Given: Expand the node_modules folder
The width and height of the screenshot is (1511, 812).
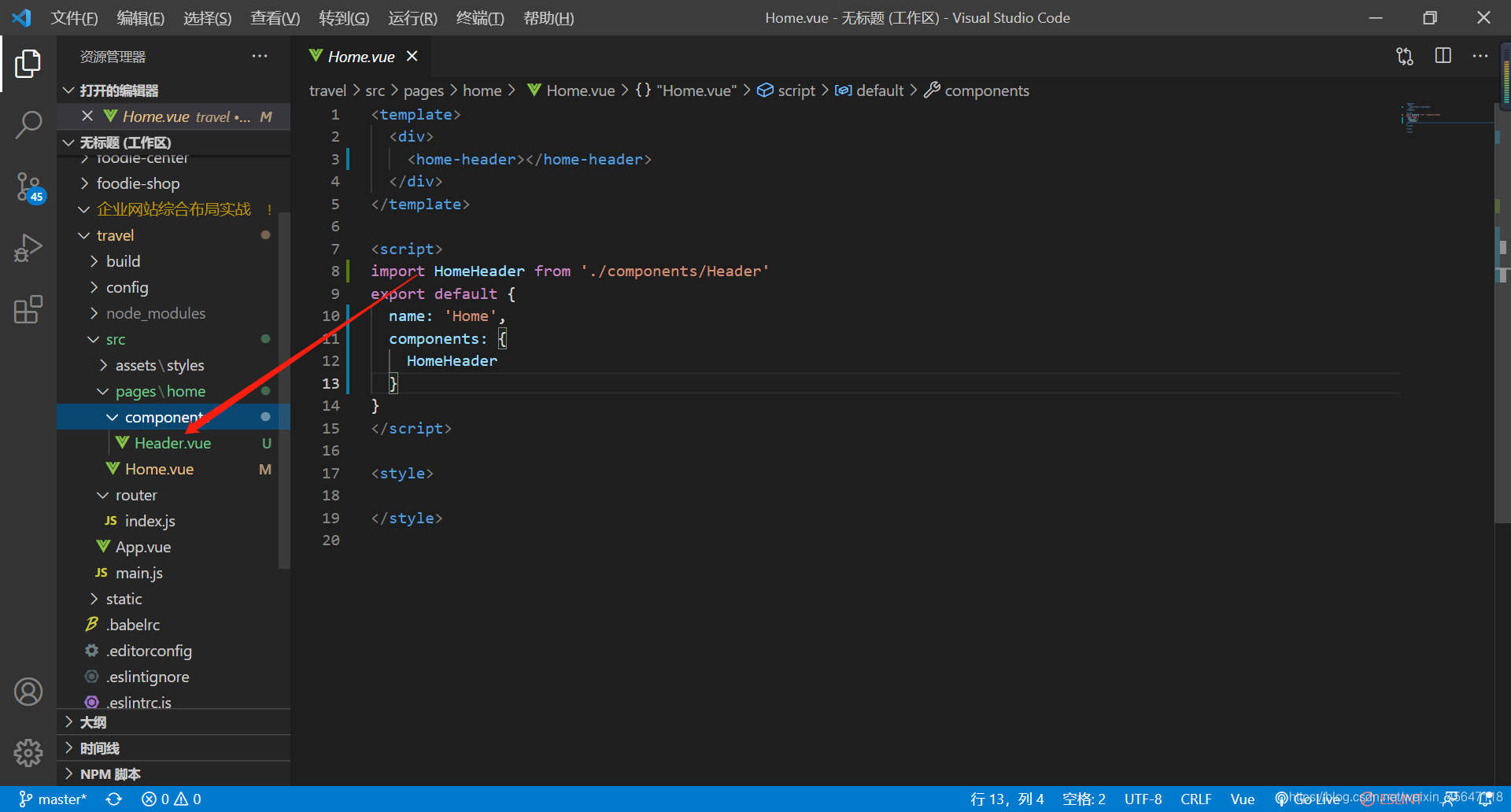Looking at the screenshot, I should (173, 313).
